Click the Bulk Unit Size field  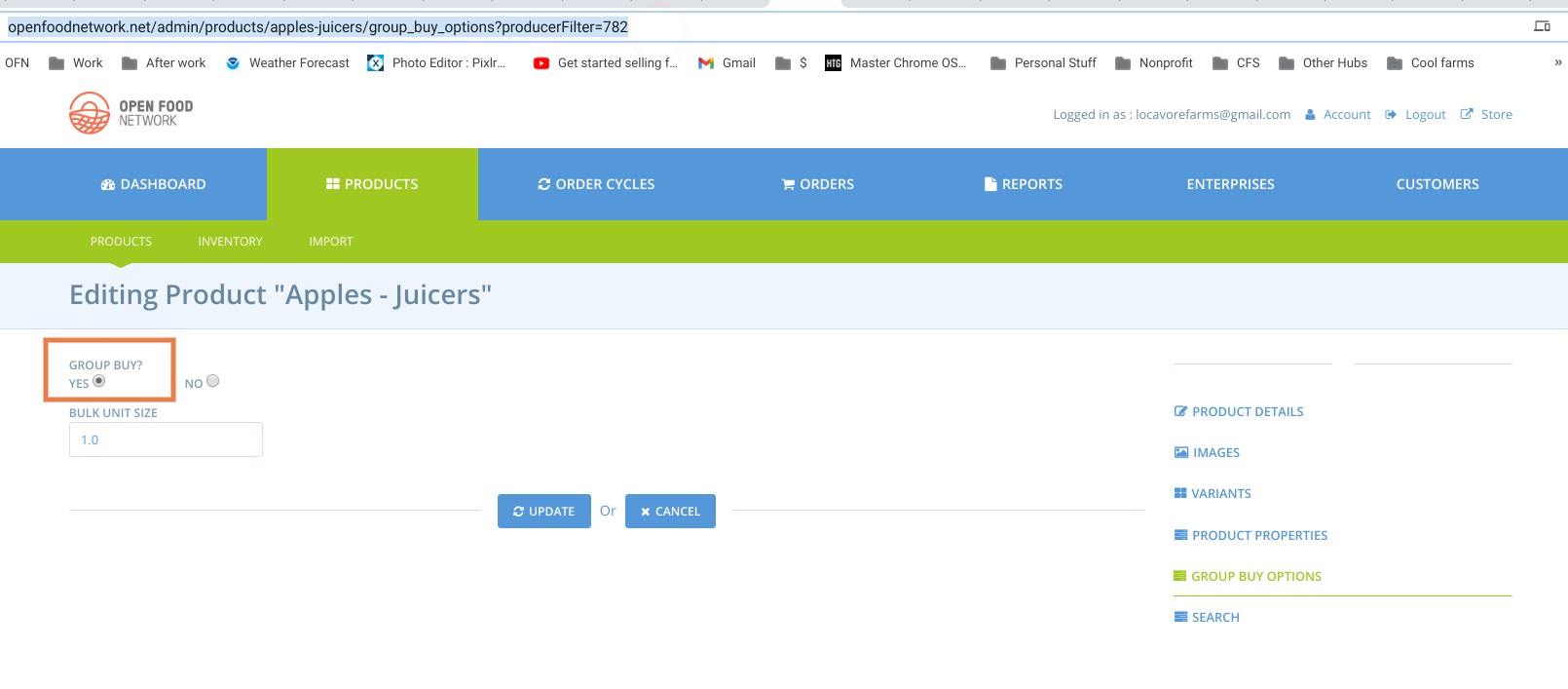pyautogui.click(x=166, y=440)
